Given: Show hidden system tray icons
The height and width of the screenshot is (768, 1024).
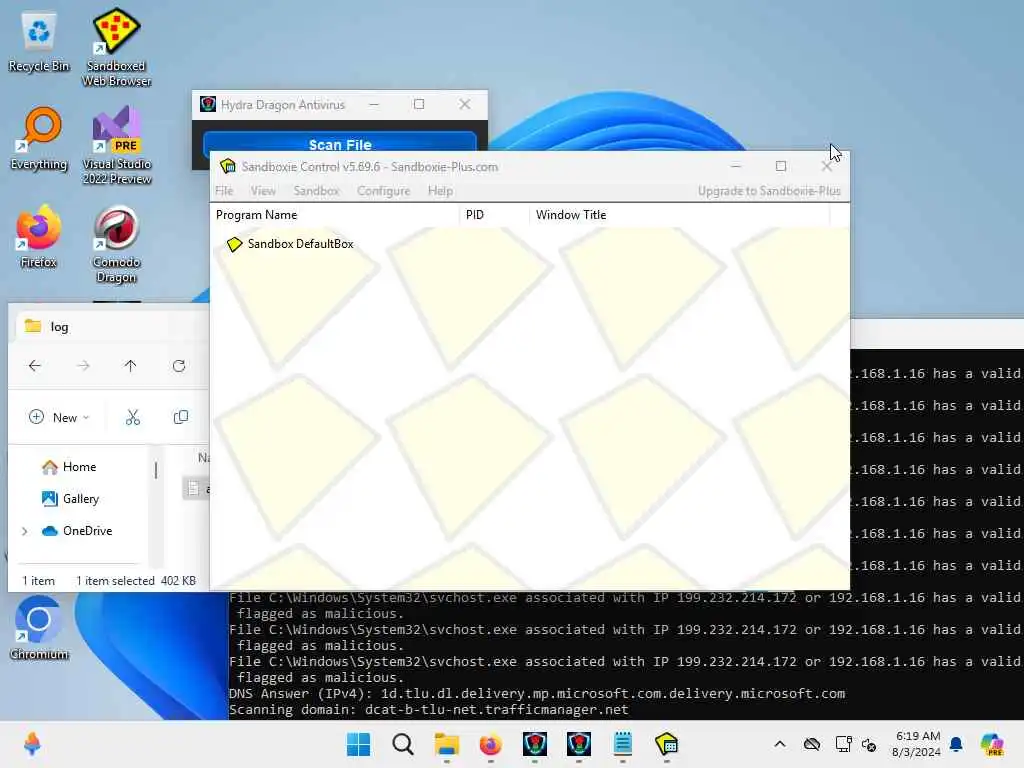Looking at the screenshot, I should tap(780, 744).
